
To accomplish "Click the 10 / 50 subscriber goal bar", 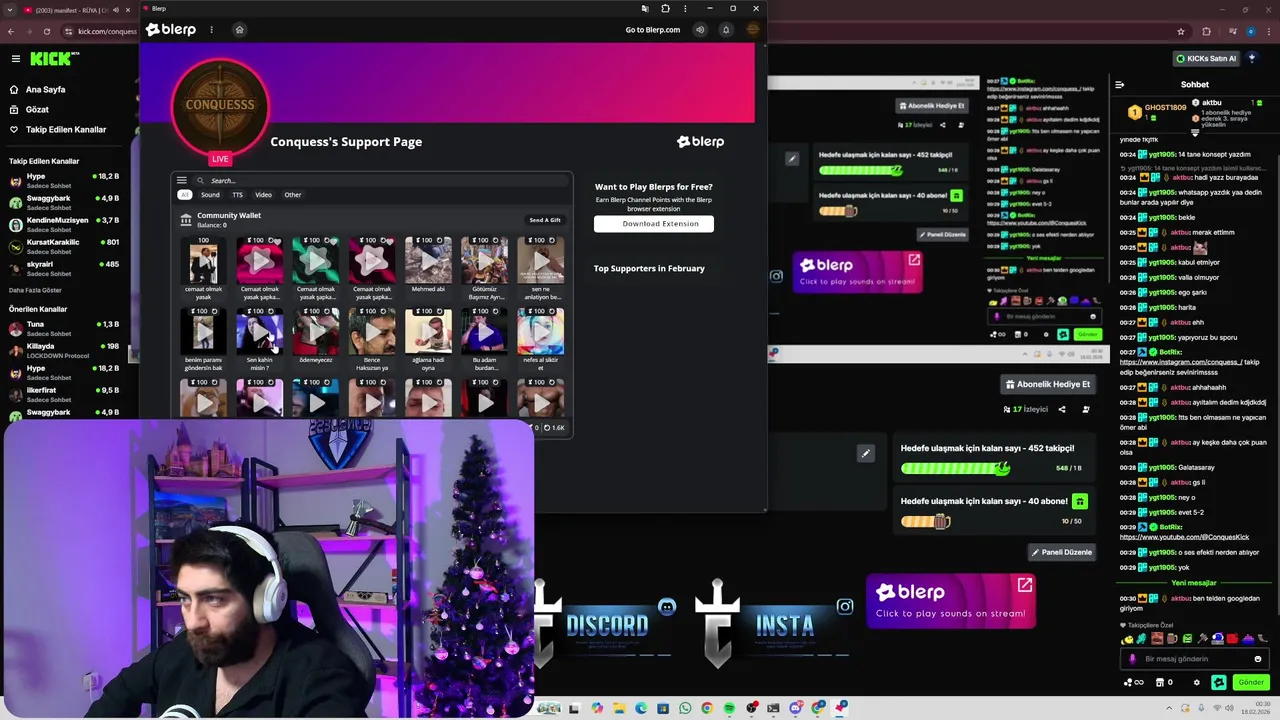I will (925, 521).
